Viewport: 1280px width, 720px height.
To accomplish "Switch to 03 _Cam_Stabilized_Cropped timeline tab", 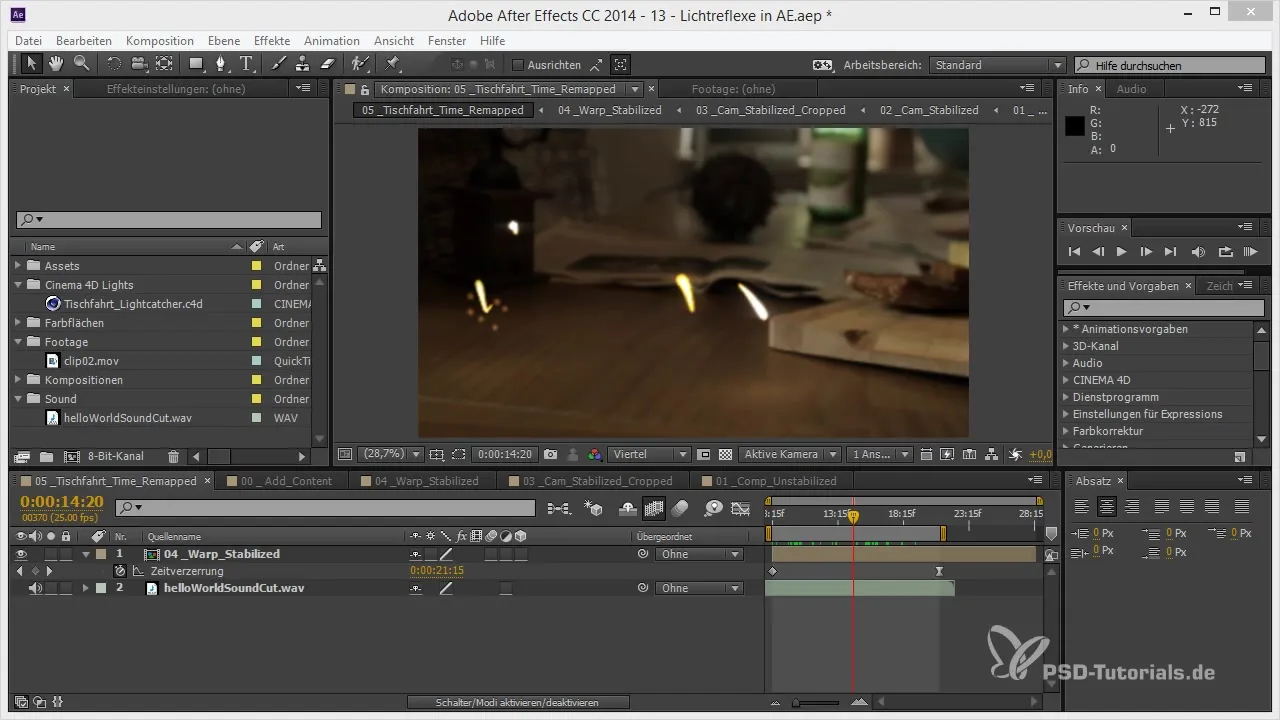I will pyautogui.click(x=598, y=481).
